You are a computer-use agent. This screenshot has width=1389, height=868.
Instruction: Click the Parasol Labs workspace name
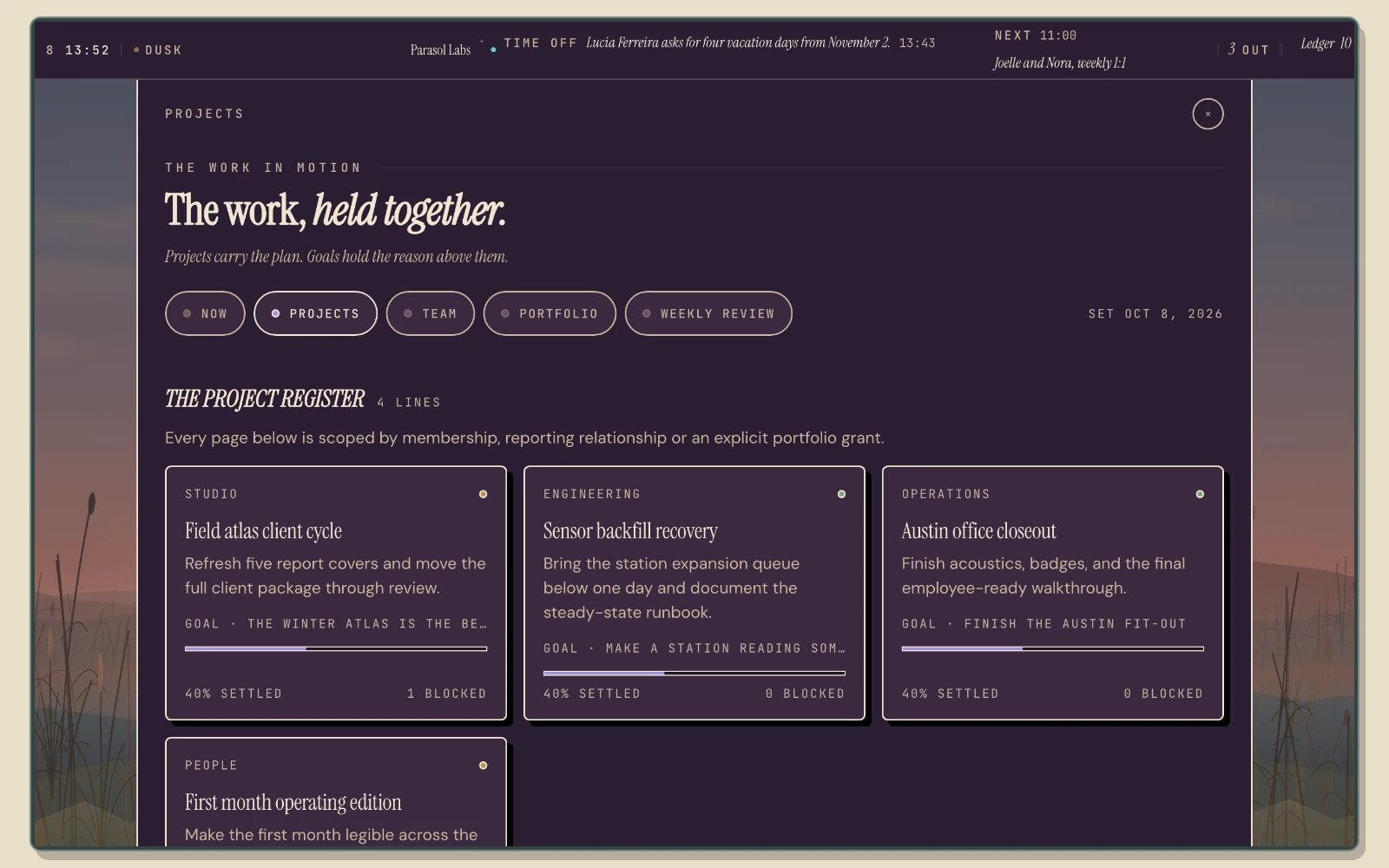[440, 50]
